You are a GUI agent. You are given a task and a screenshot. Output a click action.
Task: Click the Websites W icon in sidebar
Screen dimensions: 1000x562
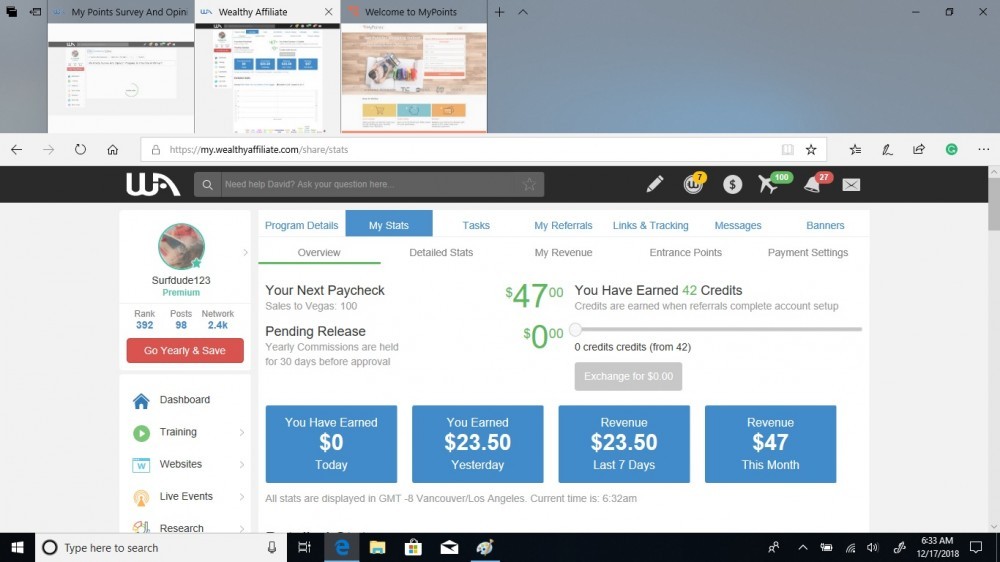tap(141, 464)
